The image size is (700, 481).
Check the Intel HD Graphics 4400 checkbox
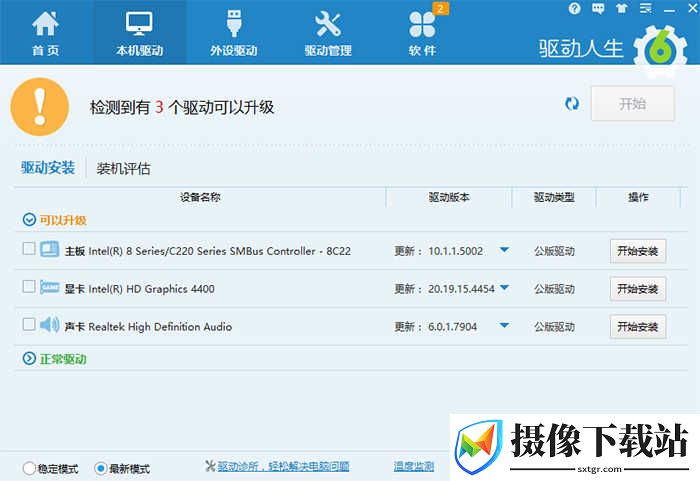pyautogui.click(x=29, y=286)
